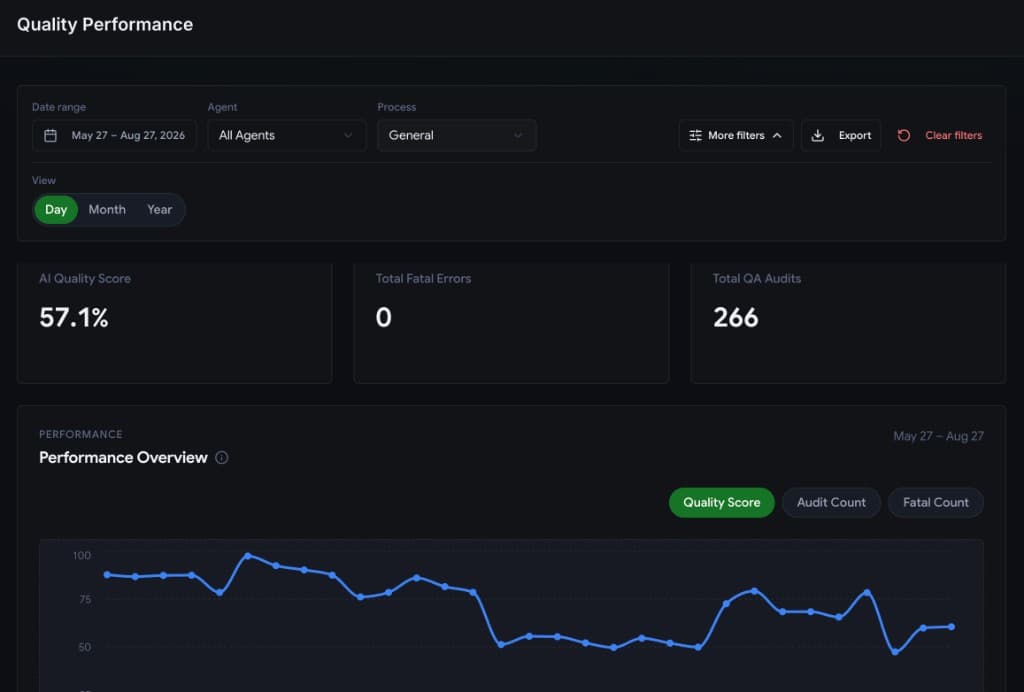Click the highest data point on the chart line

pyautogui.click(x=248, y=556)
